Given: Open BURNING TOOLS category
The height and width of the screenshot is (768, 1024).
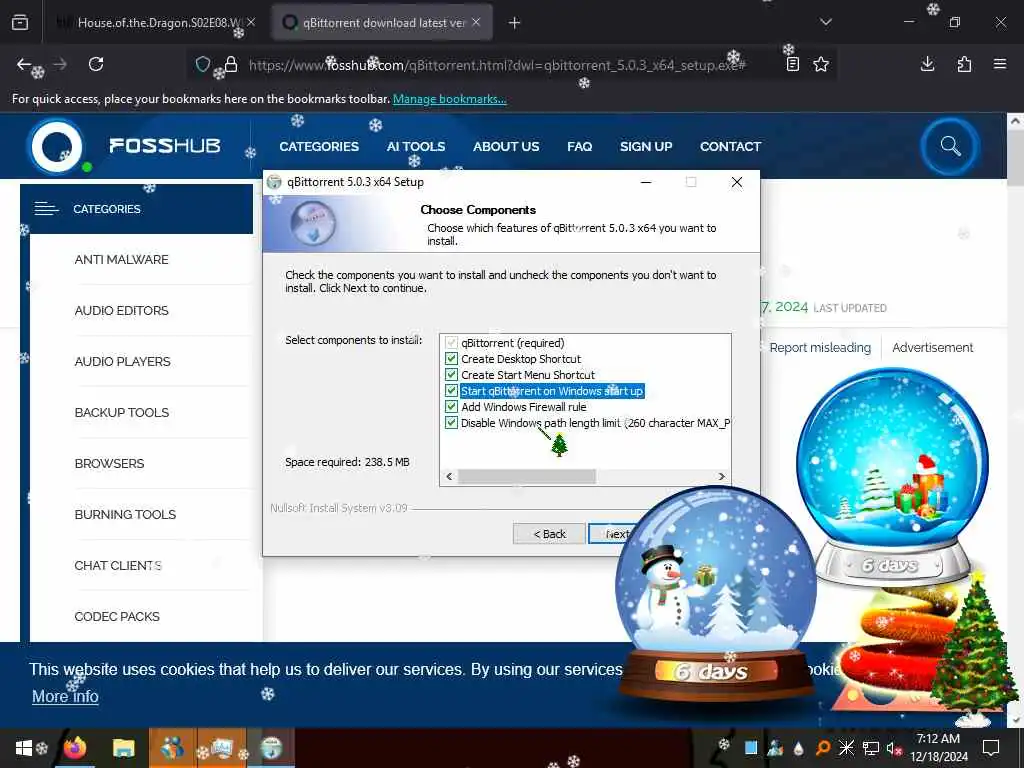Looking at the screenshot, I should point(125,514).
